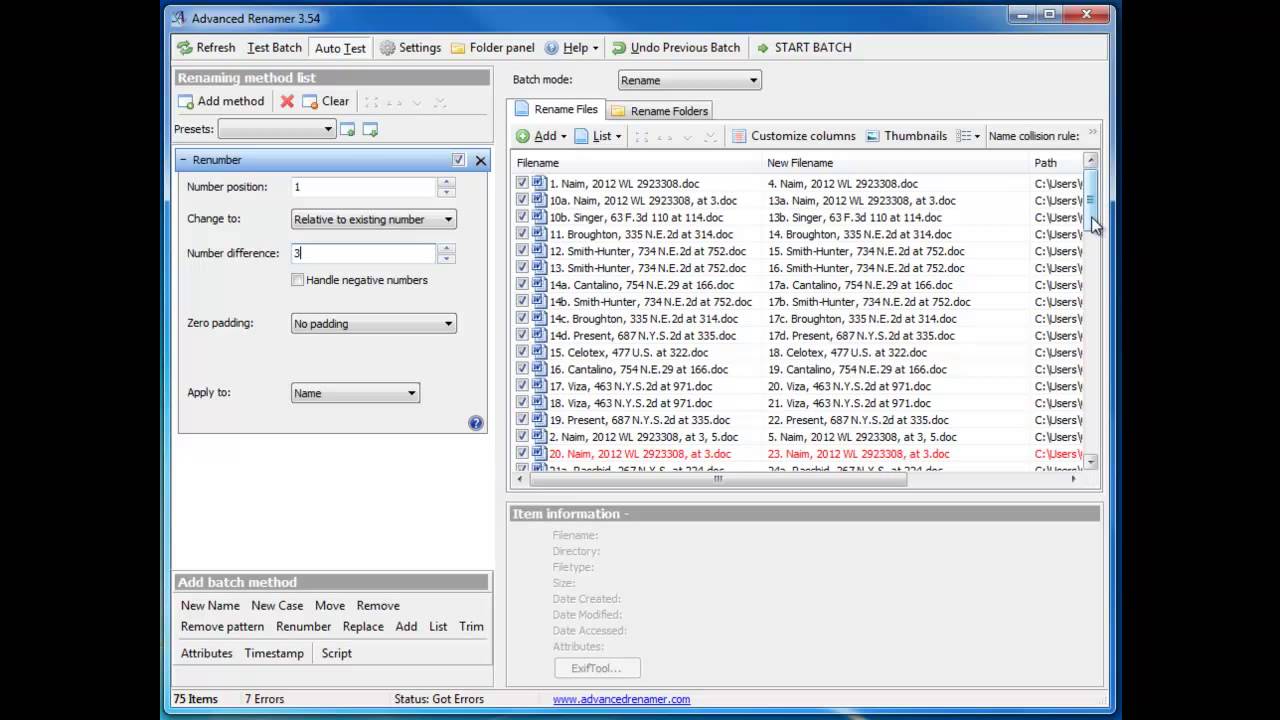Click scroll down arrow of file list
1280x720 pixels.
[x=1090, y=462]
